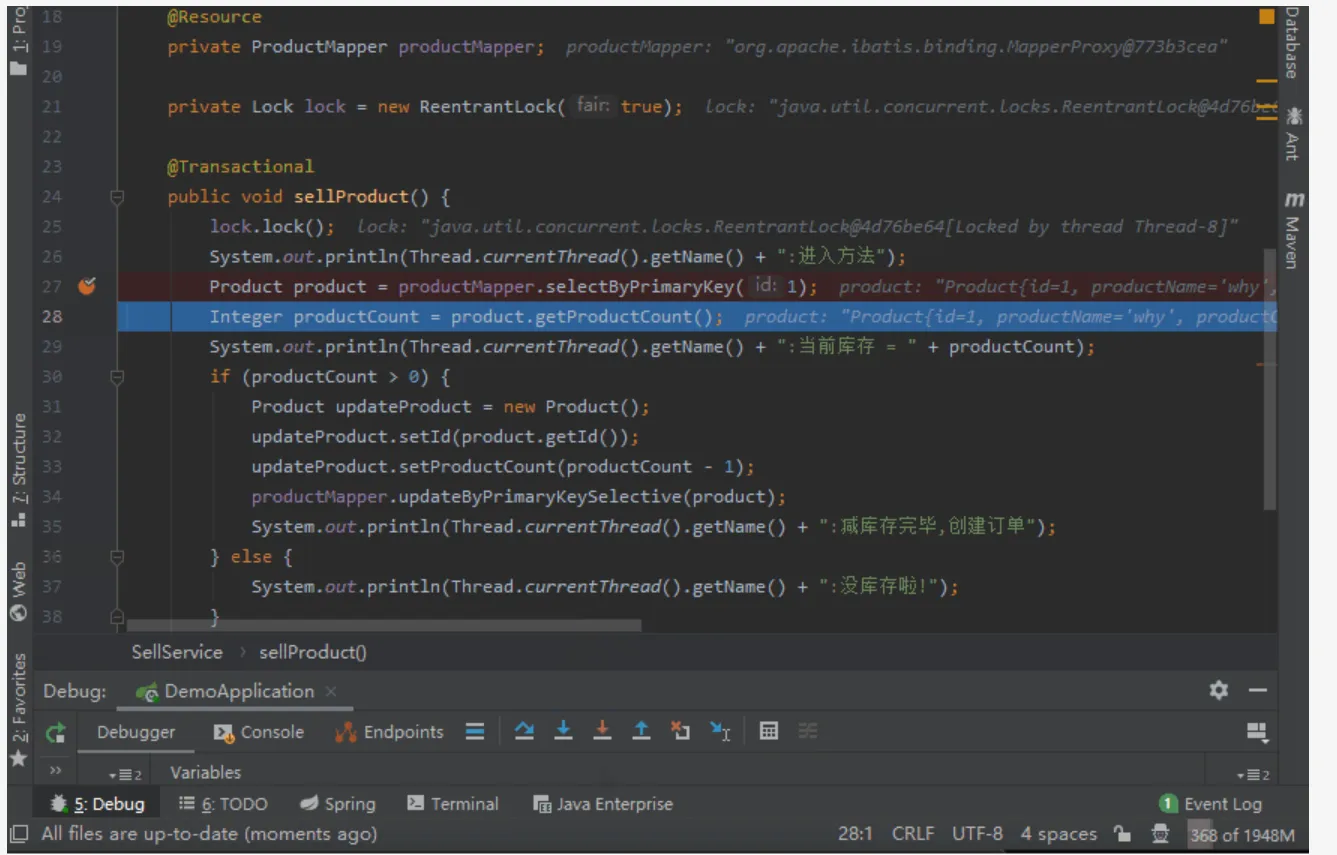Click the Step Into blue arrow icon
Screen dimensions: 1337x855
coord(563,731)
